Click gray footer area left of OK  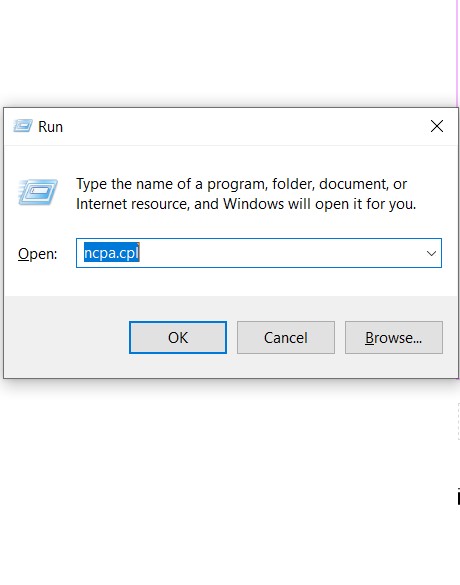[x=65, y=337]
